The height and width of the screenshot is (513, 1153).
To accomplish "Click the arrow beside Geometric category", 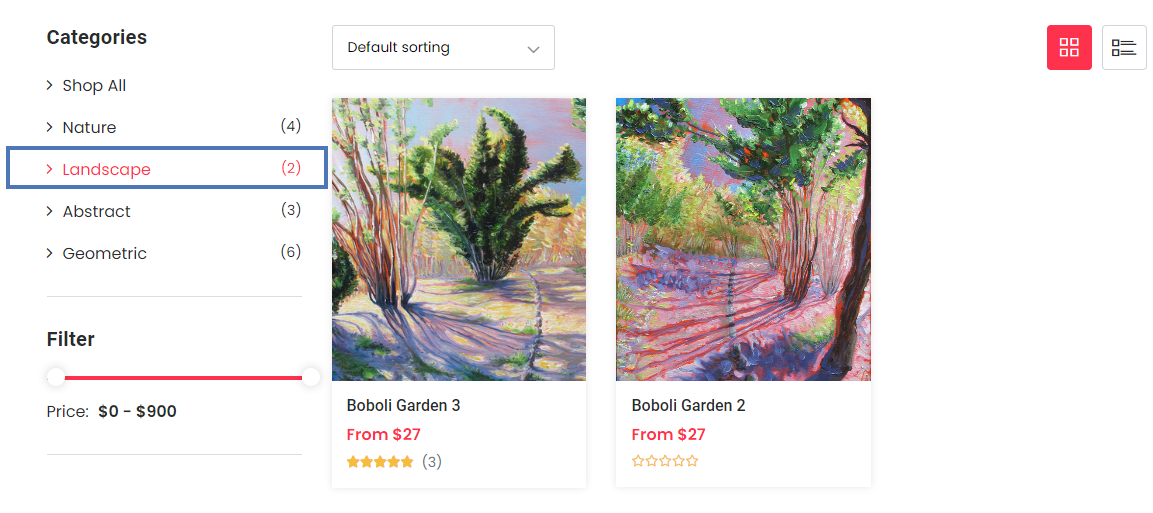I will coord(50,254).
